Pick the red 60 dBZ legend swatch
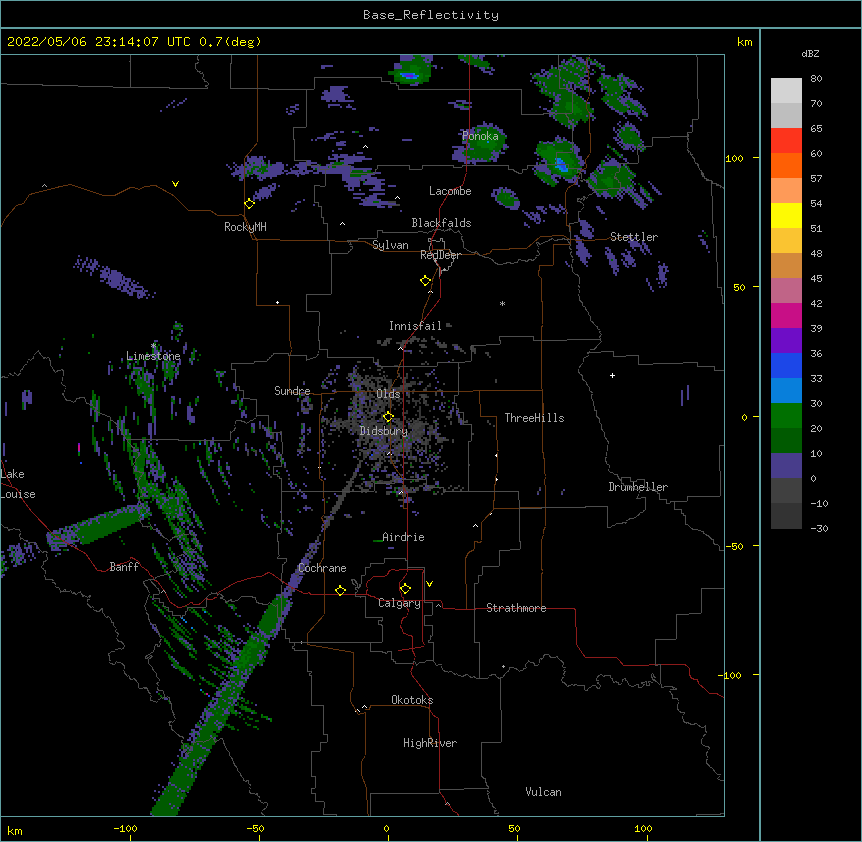The height and width of the screenshot is (842, 862). (786, 141)
